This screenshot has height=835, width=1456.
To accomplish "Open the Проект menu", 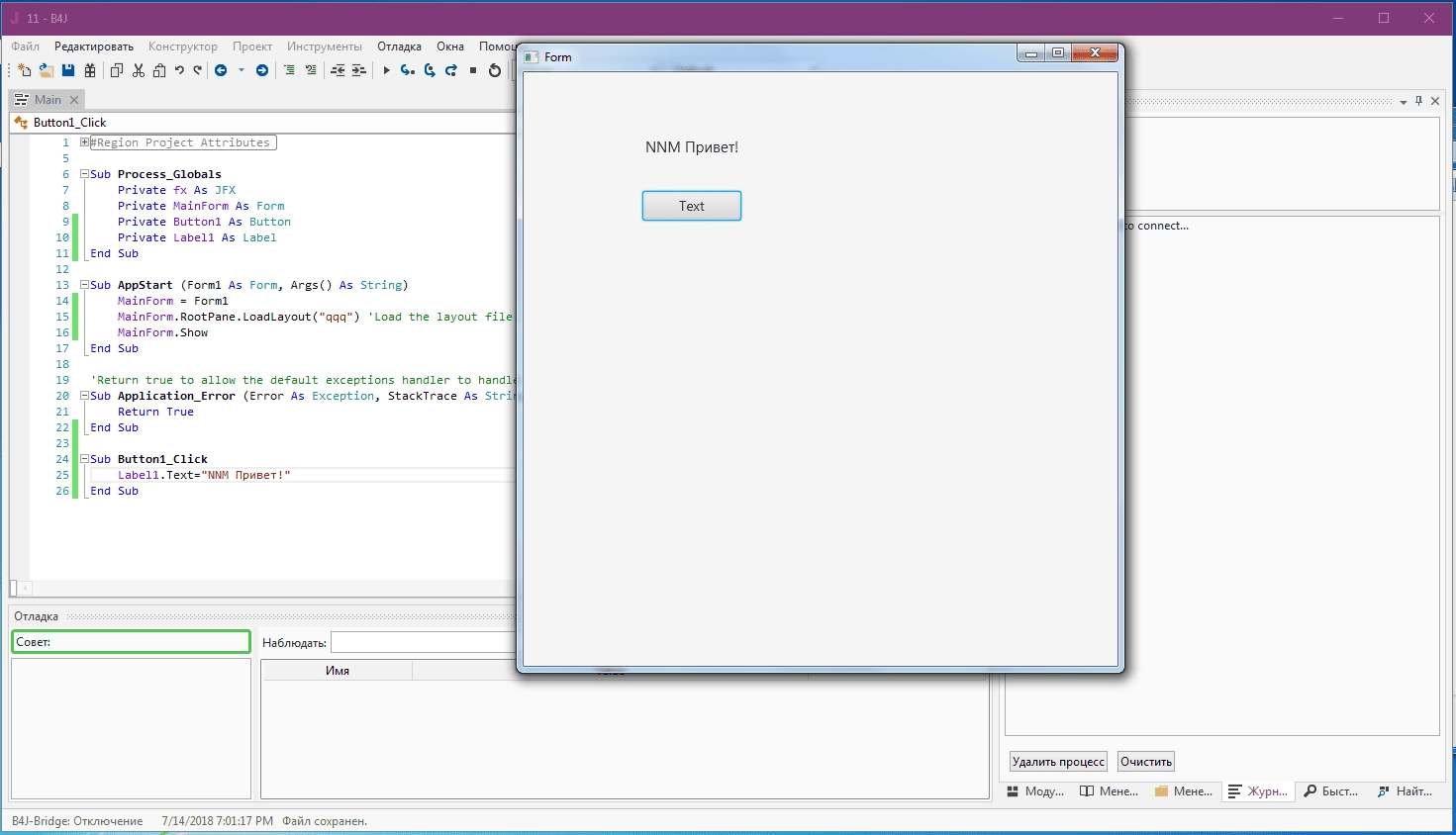I will pyautogui.click(x=252, y=46).
